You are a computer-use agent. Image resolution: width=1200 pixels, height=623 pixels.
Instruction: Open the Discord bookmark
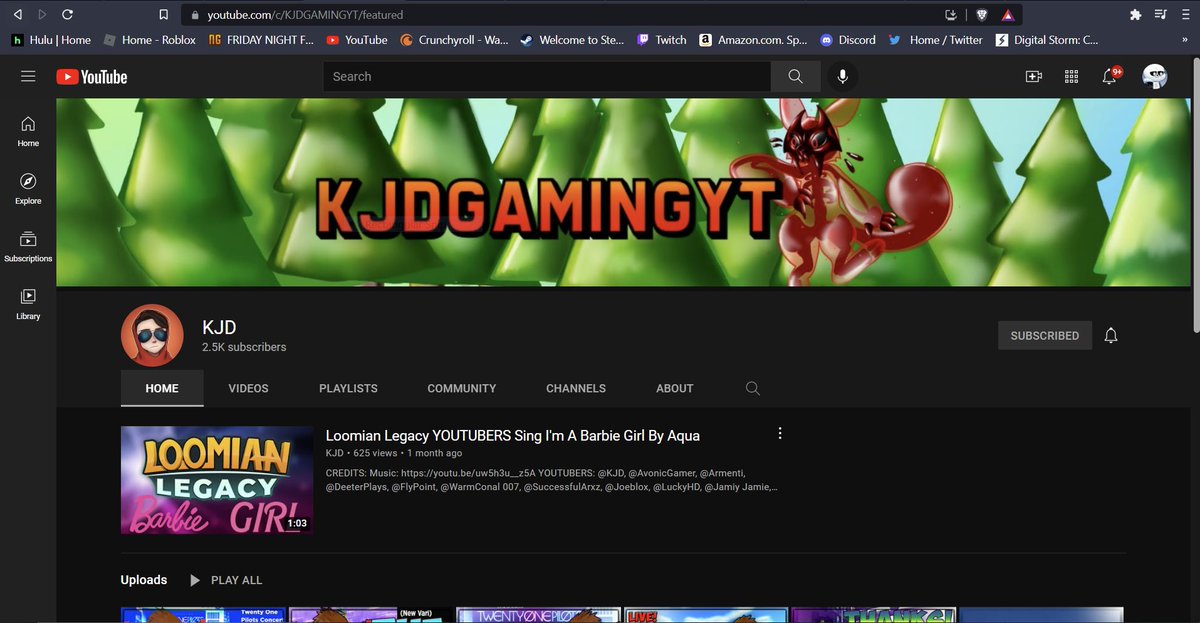coord(847,40)
